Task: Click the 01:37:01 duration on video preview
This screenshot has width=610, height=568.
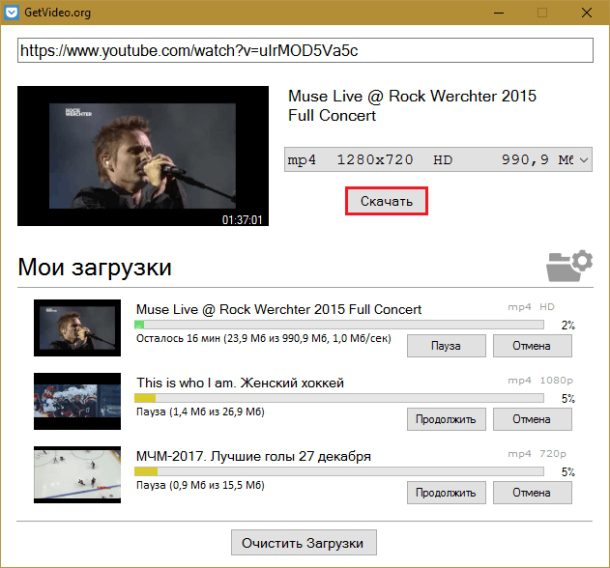Action: tap(242, 220)
